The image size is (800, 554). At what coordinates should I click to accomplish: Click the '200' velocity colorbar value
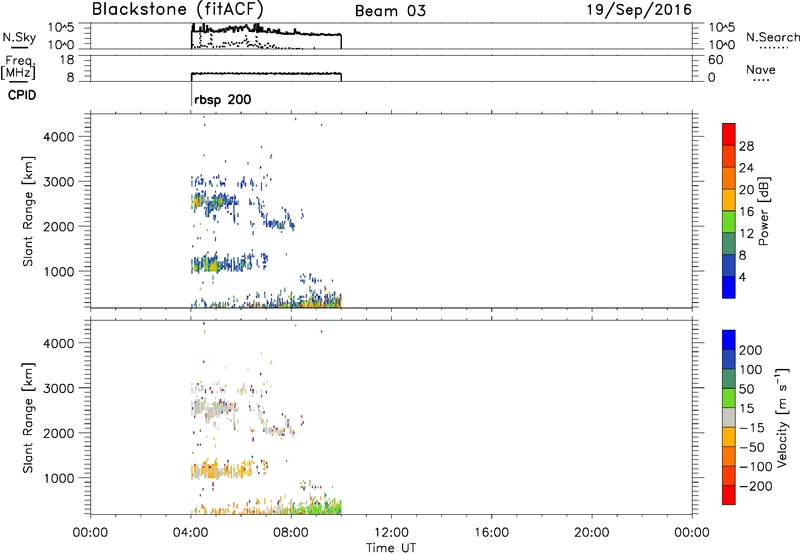(x=751, y=350)
